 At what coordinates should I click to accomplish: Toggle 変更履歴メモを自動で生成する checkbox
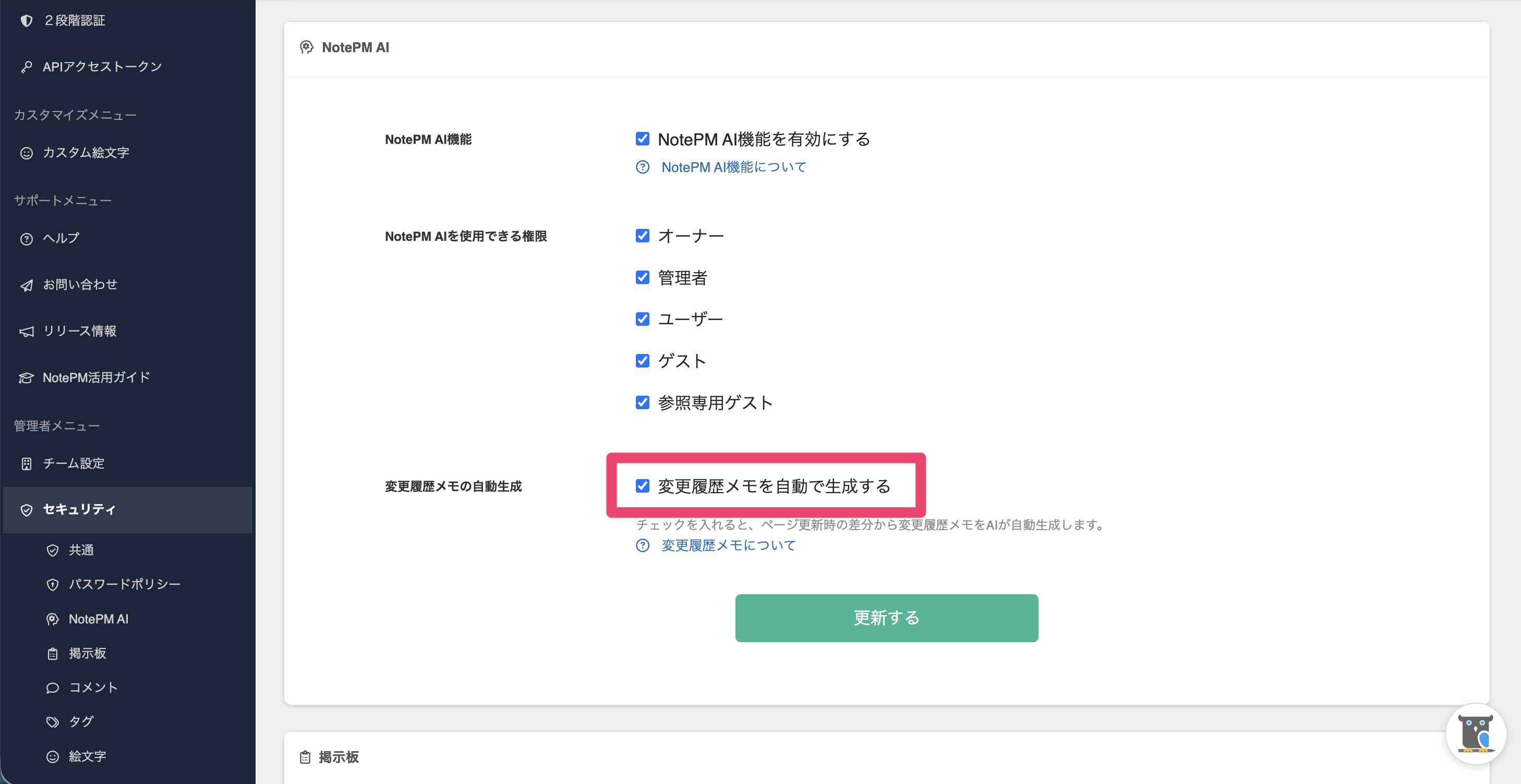(643, 485)
